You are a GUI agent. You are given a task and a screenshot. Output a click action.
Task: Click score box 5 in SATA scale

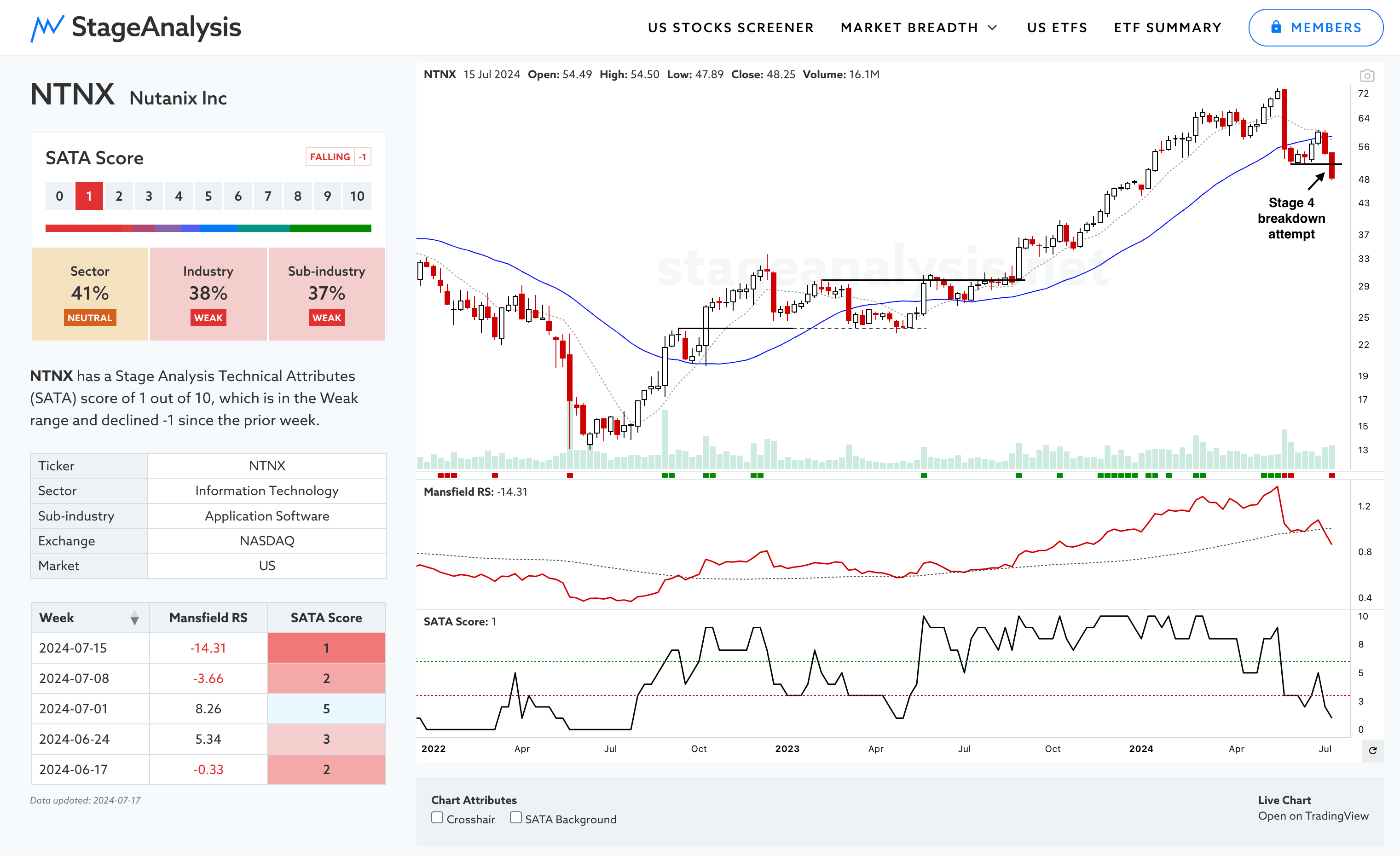[208, 197]
